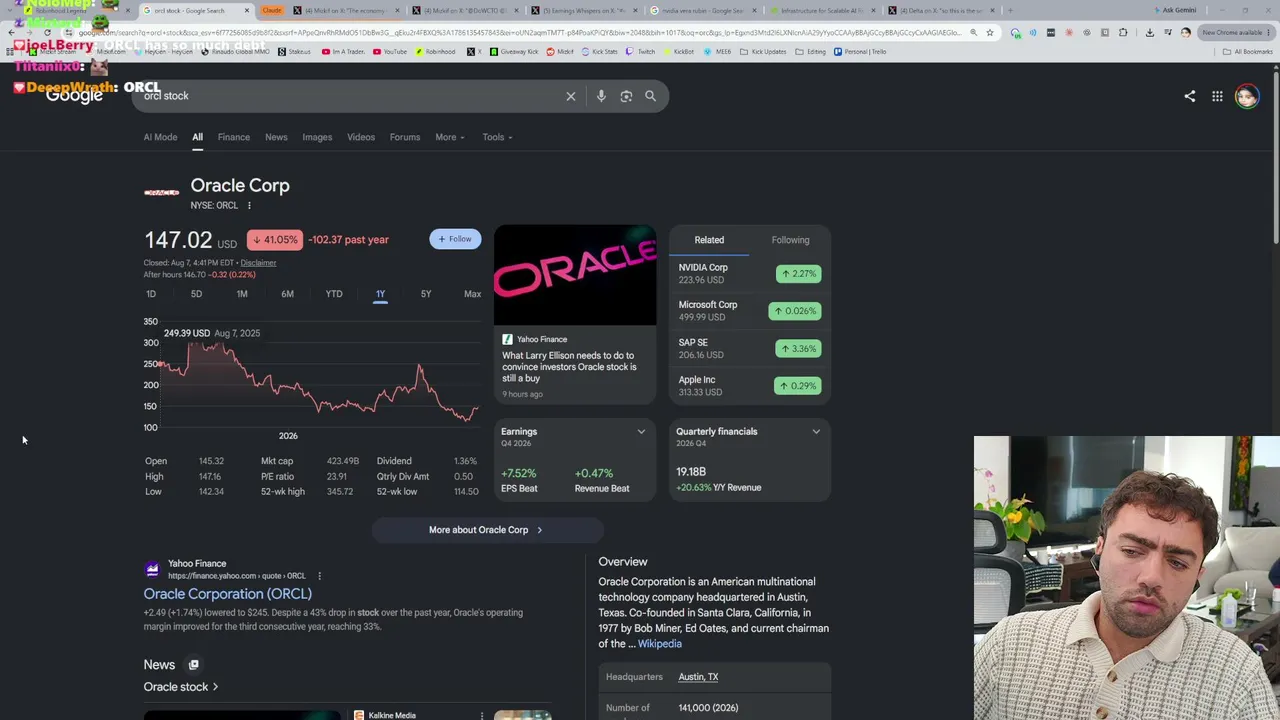Open the Personal Trello bookmark
Screen dimensions: 1280x720
click(860, 52)
